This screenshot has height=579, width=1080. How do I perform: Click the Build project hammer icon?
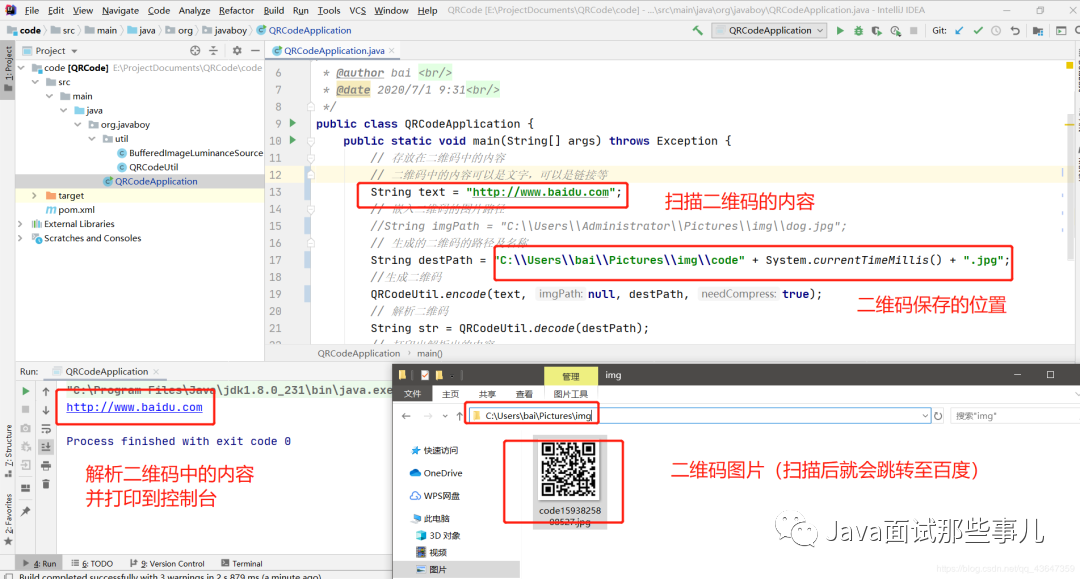[x=698, y=30]
